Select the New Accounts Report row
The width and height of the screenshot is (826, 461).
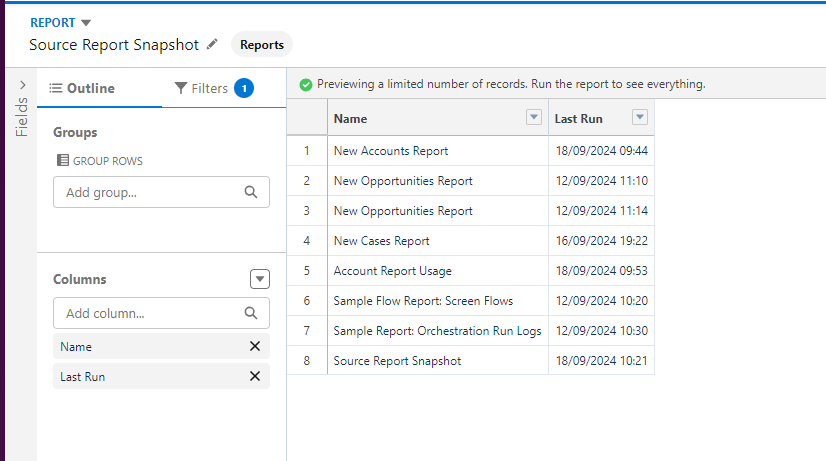391,151
